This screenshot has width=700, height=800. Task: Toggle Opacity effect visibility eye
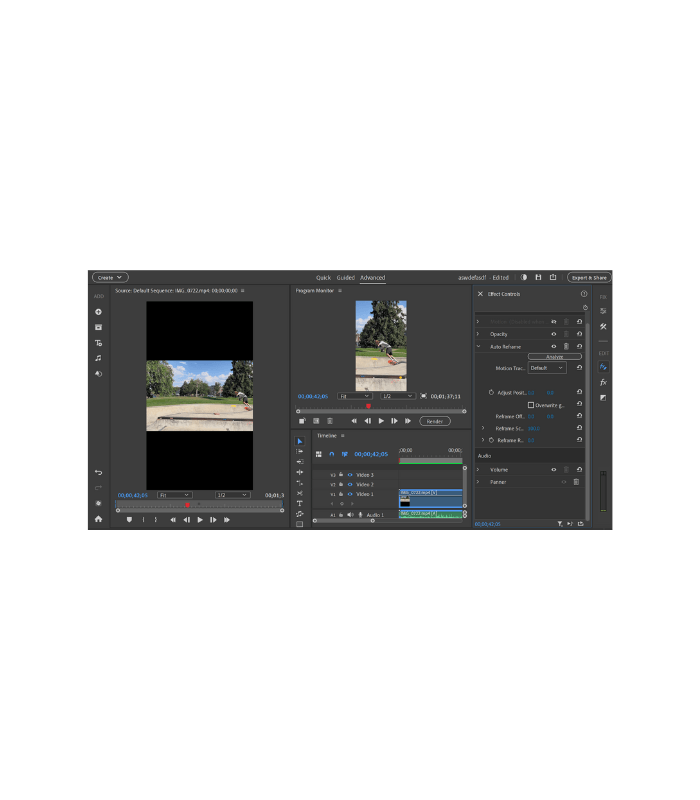tap(553, 334)
